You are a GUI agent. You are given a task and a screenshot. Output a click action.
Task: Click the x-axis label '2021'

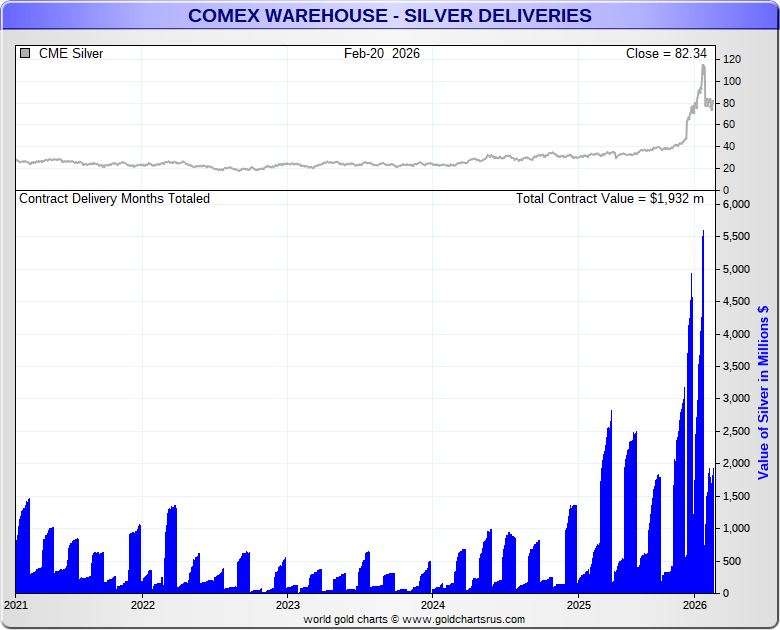(16, 605)
